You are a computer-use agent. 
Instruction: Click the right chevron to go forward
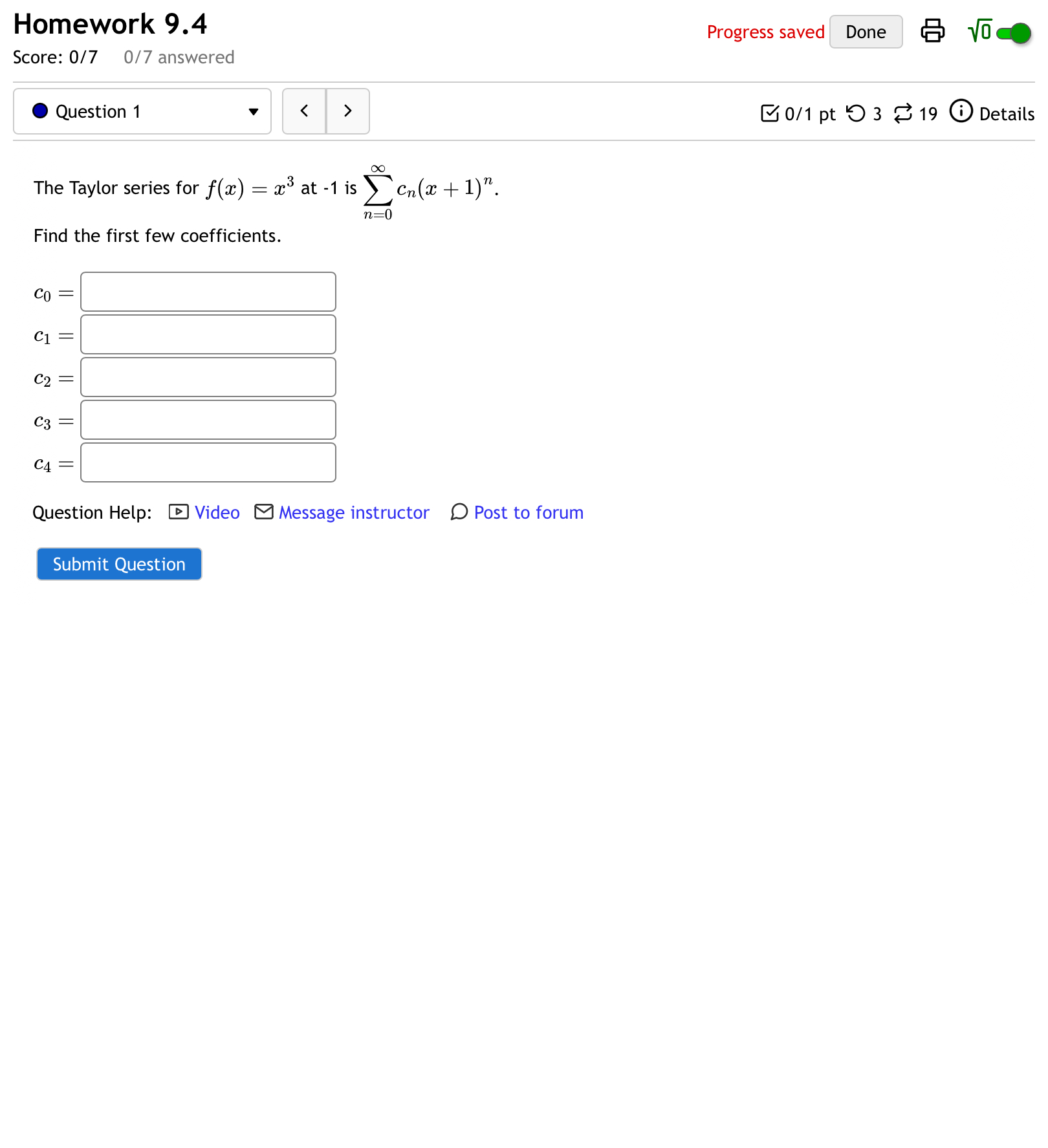(x=347, y=111)
